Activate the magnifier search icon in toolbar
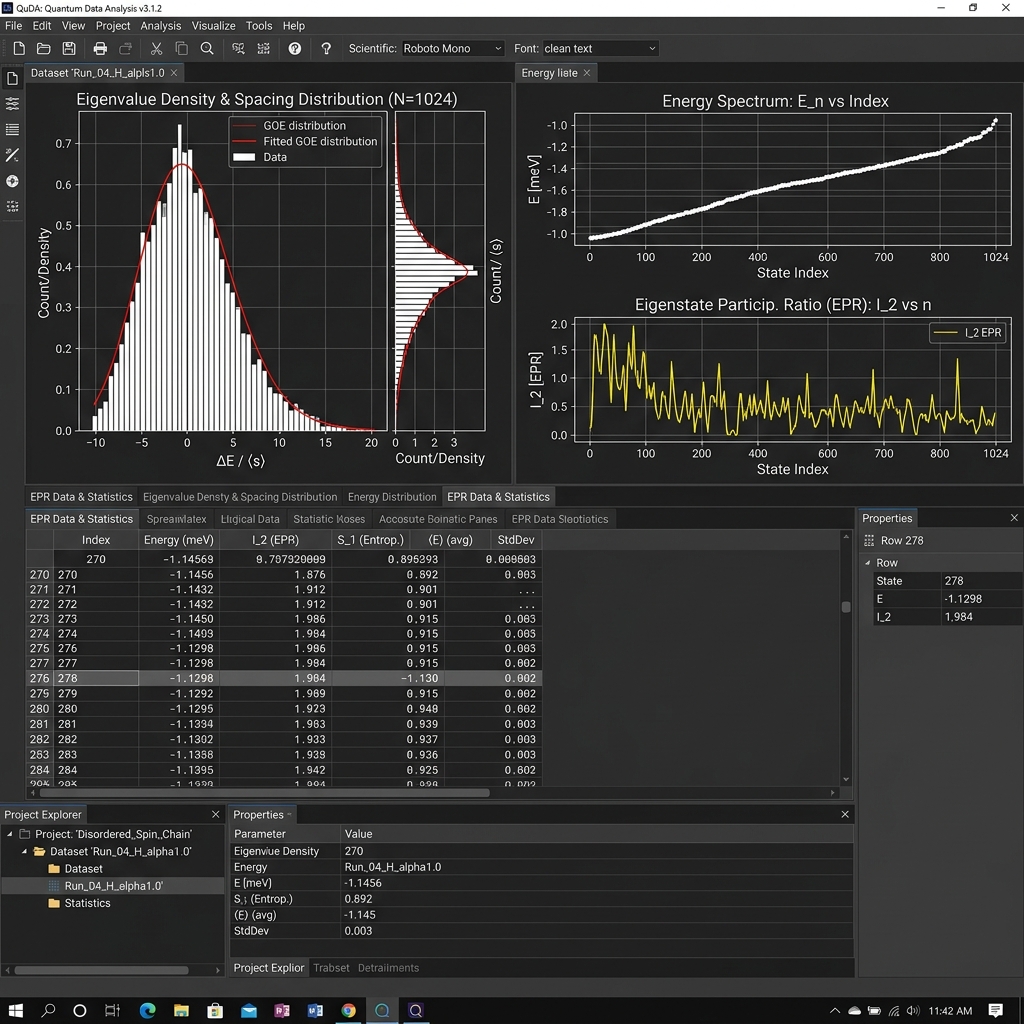 point(207,48)
